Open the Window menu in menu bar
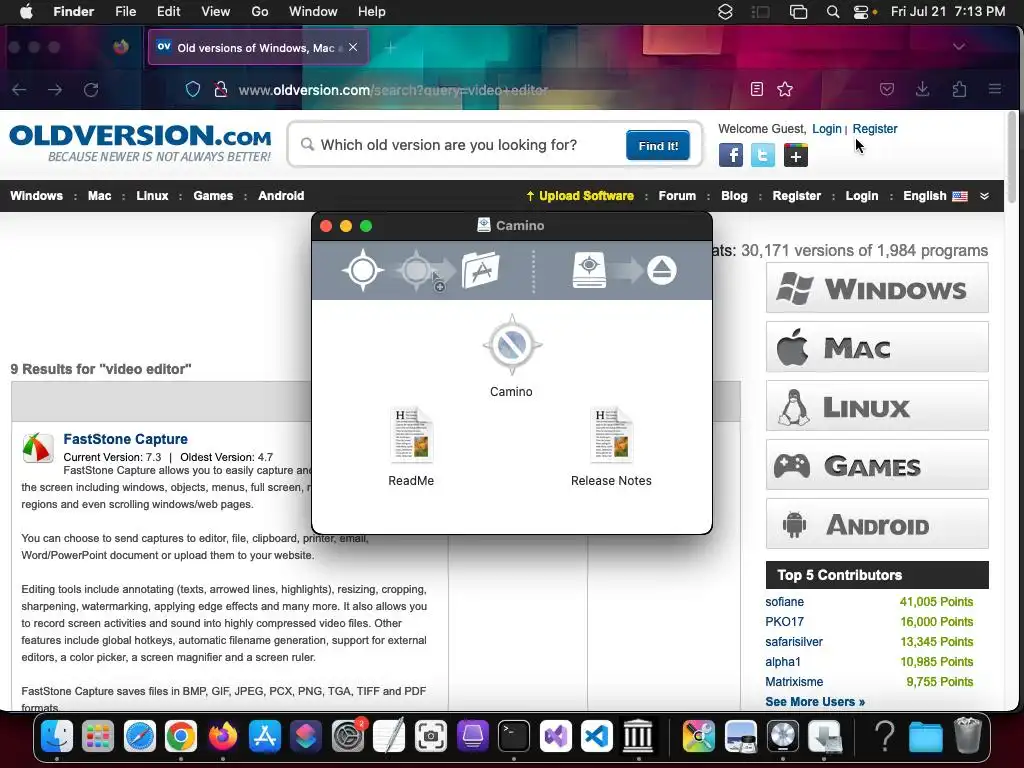 (313, 12)
